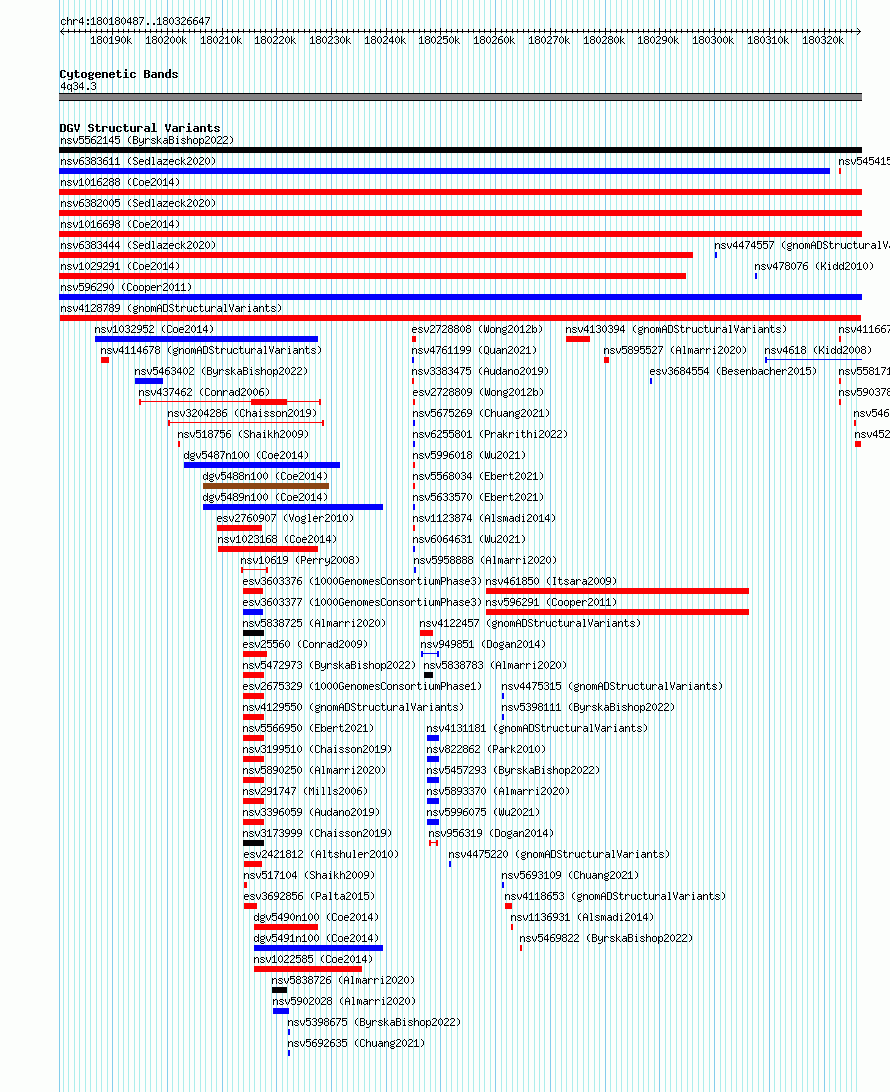Select nsv1123874 (Alsmadi2014) label
Viewport: 890px width, 1092px height.
(484, 517)
